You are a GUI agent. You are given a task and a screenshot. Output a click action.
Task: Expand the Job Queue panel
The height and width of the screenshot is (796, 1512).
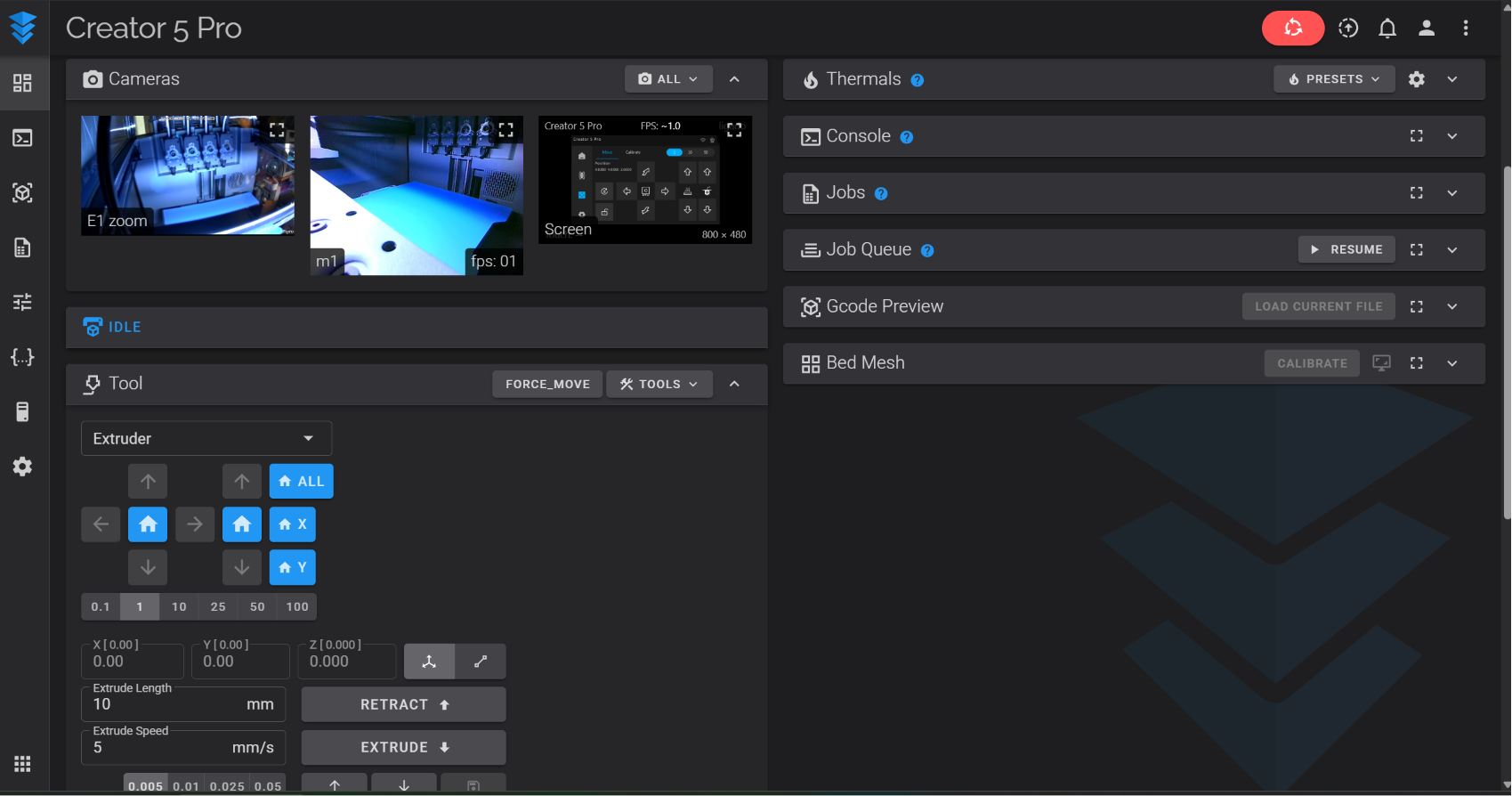[1452, 250]
